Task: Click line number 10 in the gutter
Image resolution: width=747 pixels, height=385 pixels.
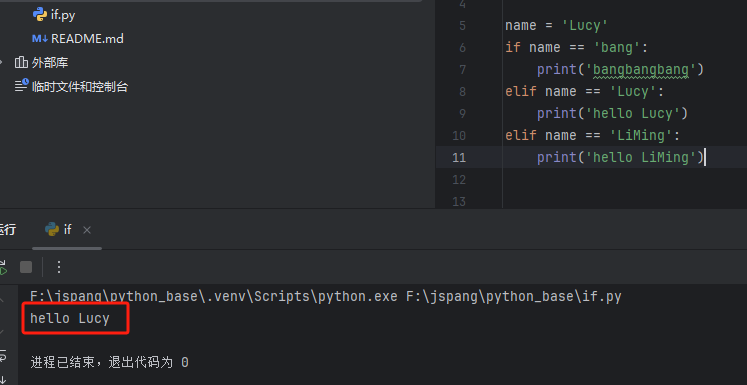Action: coord(459,135)
